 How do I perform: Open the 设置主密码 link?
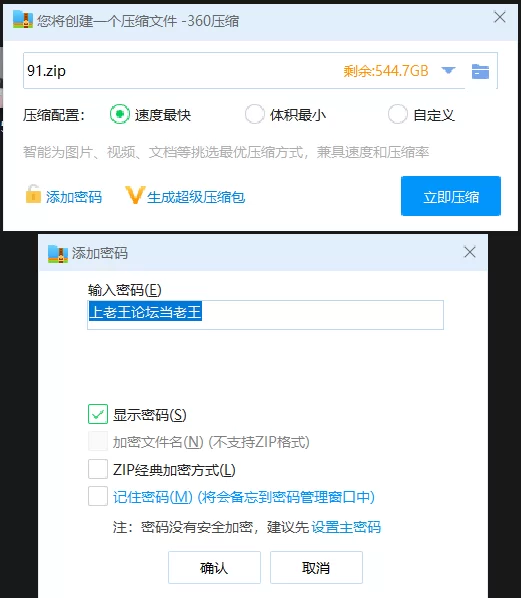pyautogui.click(x=346, y=527)
